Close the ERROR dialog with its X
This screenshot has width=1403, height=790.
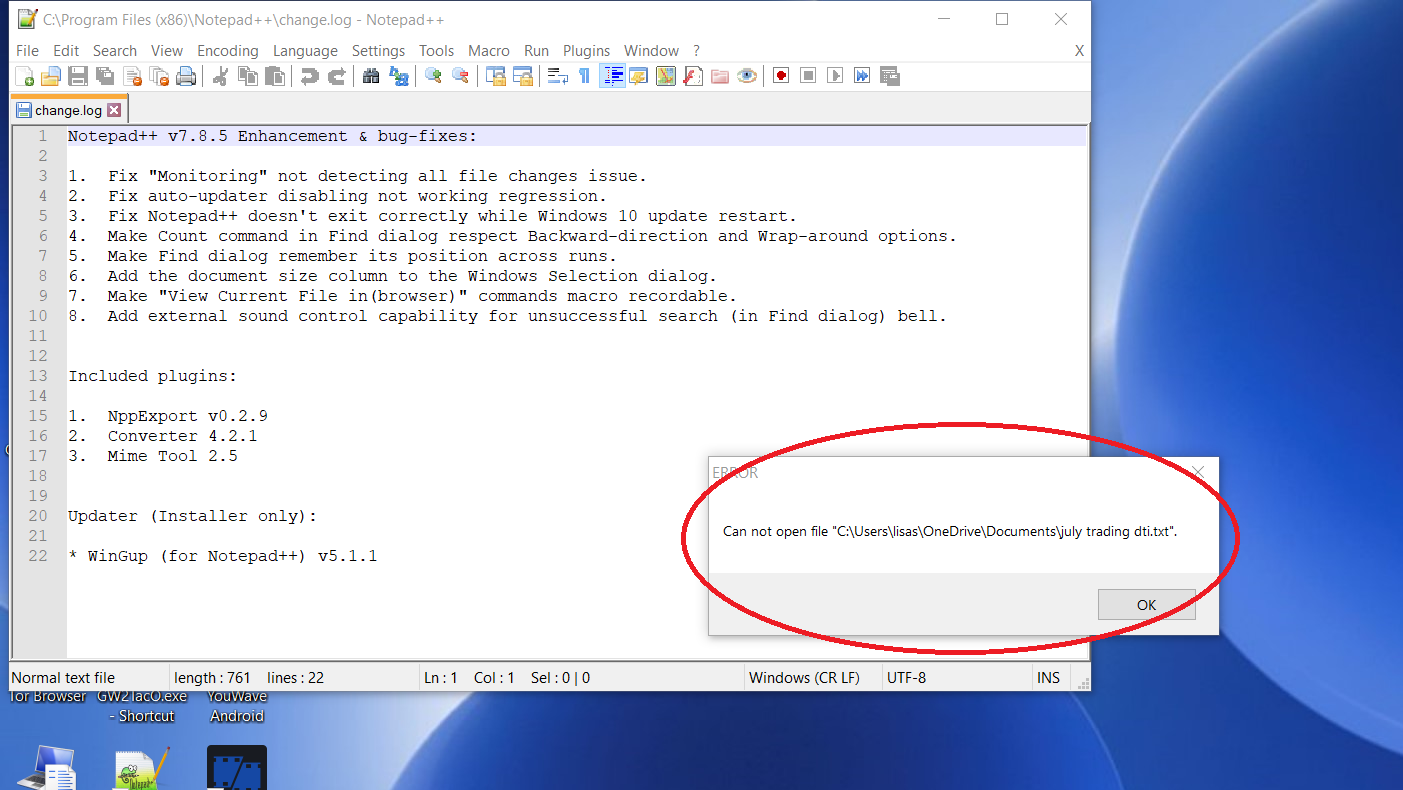click(x=1198, y=472)
